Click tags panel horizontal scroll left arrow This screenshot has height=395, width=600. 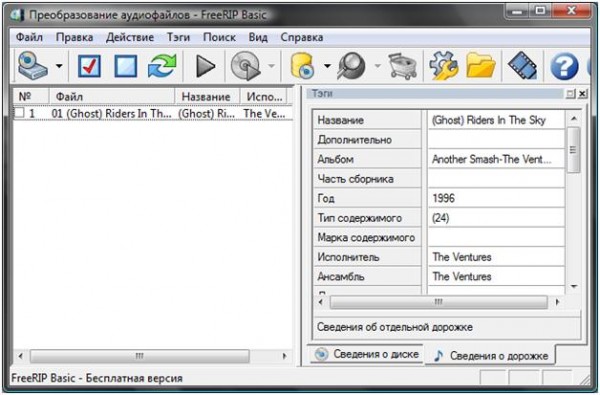pos(321,302)
